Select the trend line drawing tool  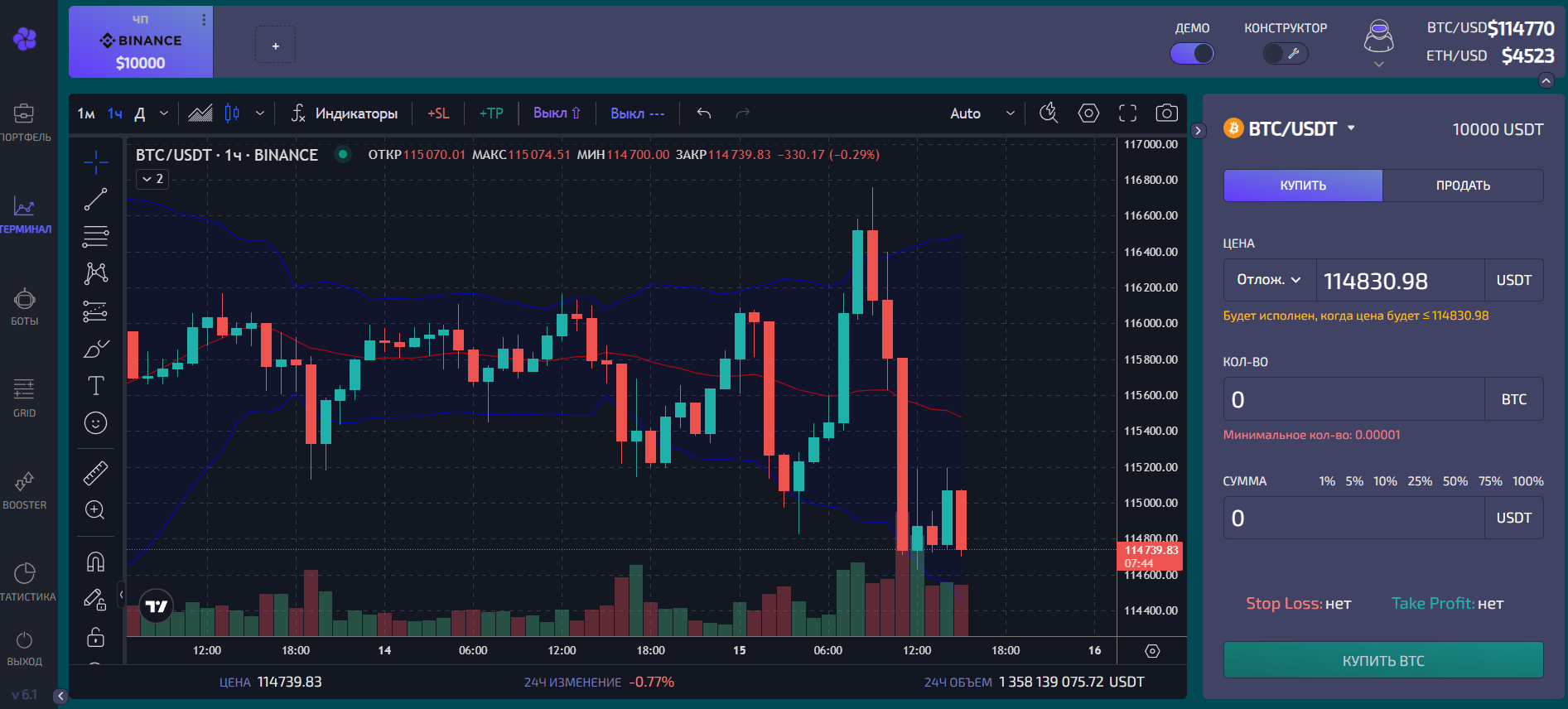pyautogui.click(x=96, y=199)
